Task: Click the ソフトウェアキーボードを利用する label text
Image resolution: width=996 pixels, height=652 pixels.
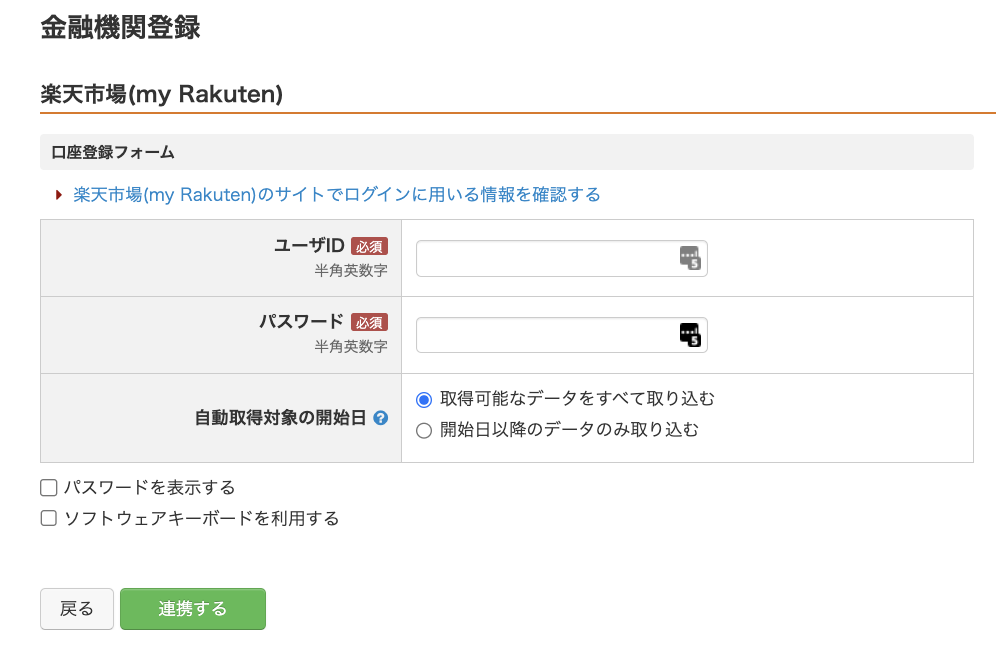Action: [201, 519]
